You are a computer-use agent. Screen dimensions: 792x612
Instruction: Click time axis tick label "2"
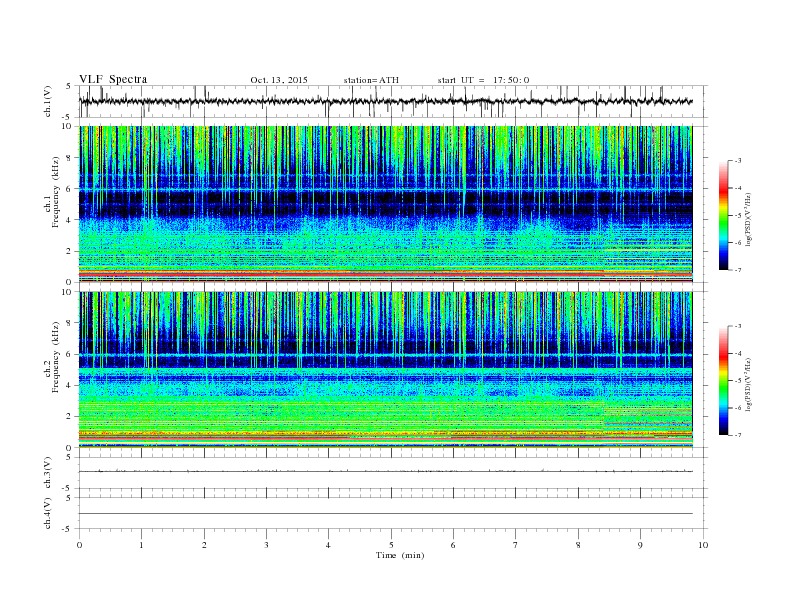204,545
